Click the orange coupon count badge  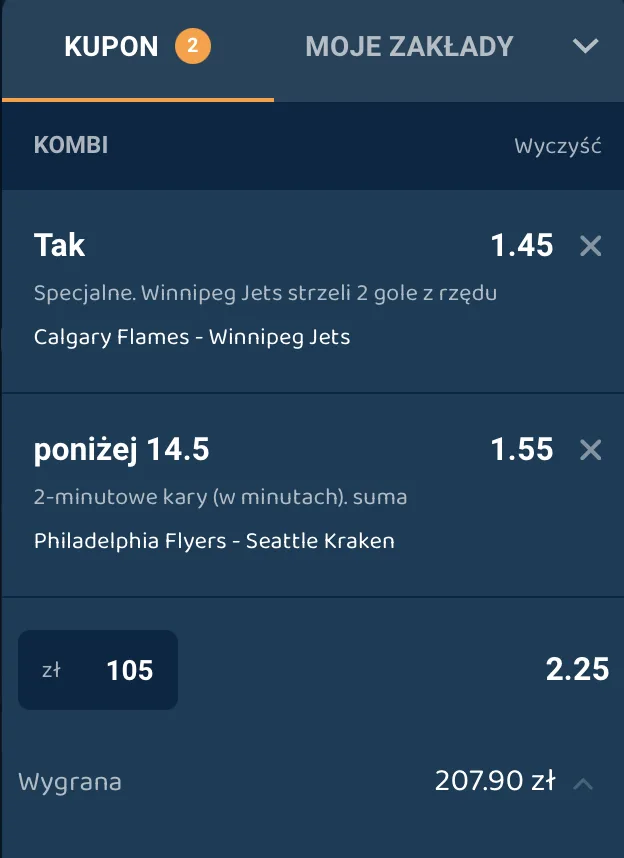[x=193, y=46]
